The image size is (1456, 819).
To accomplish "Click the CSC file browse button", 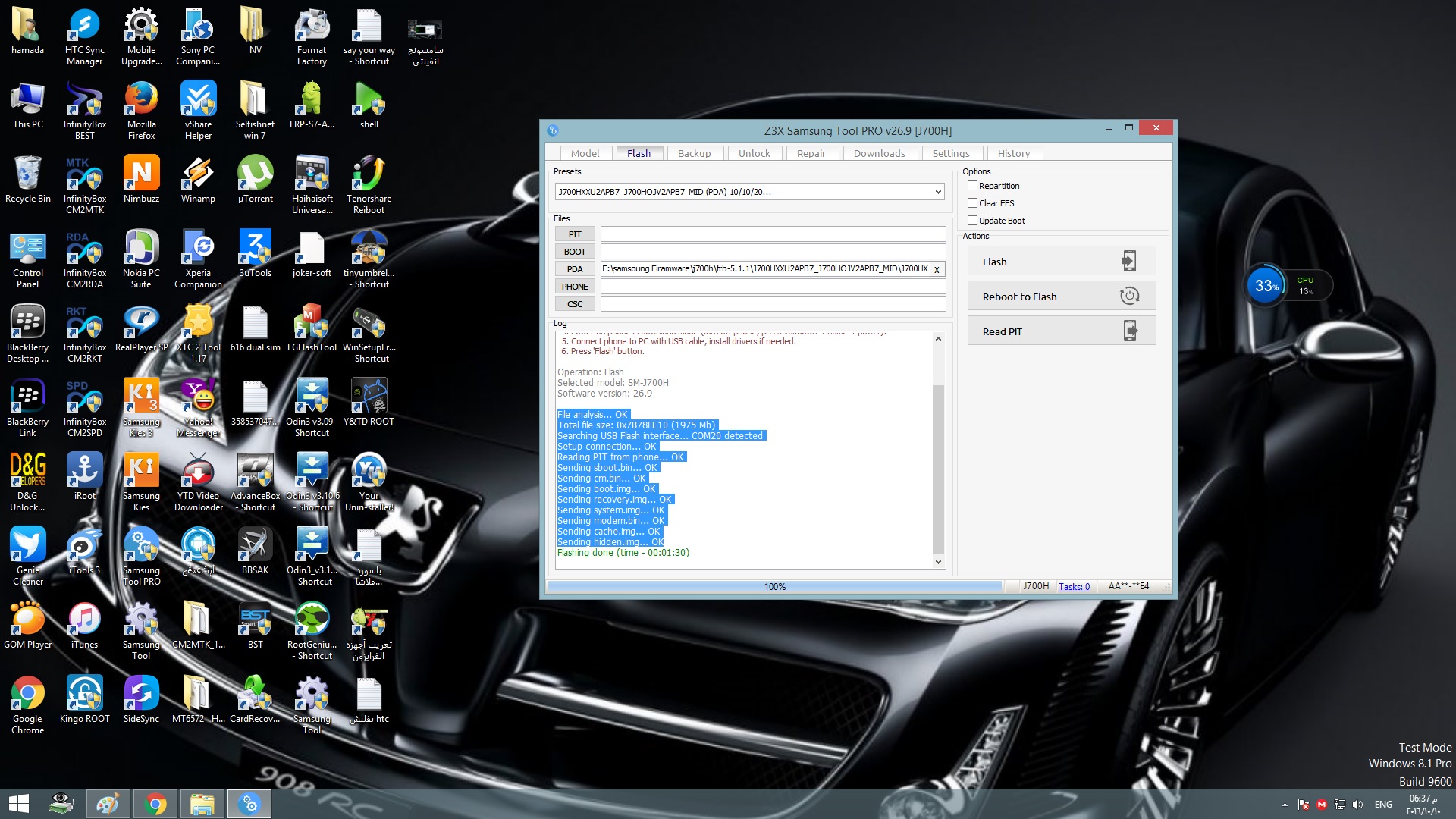I will [575, 304].
